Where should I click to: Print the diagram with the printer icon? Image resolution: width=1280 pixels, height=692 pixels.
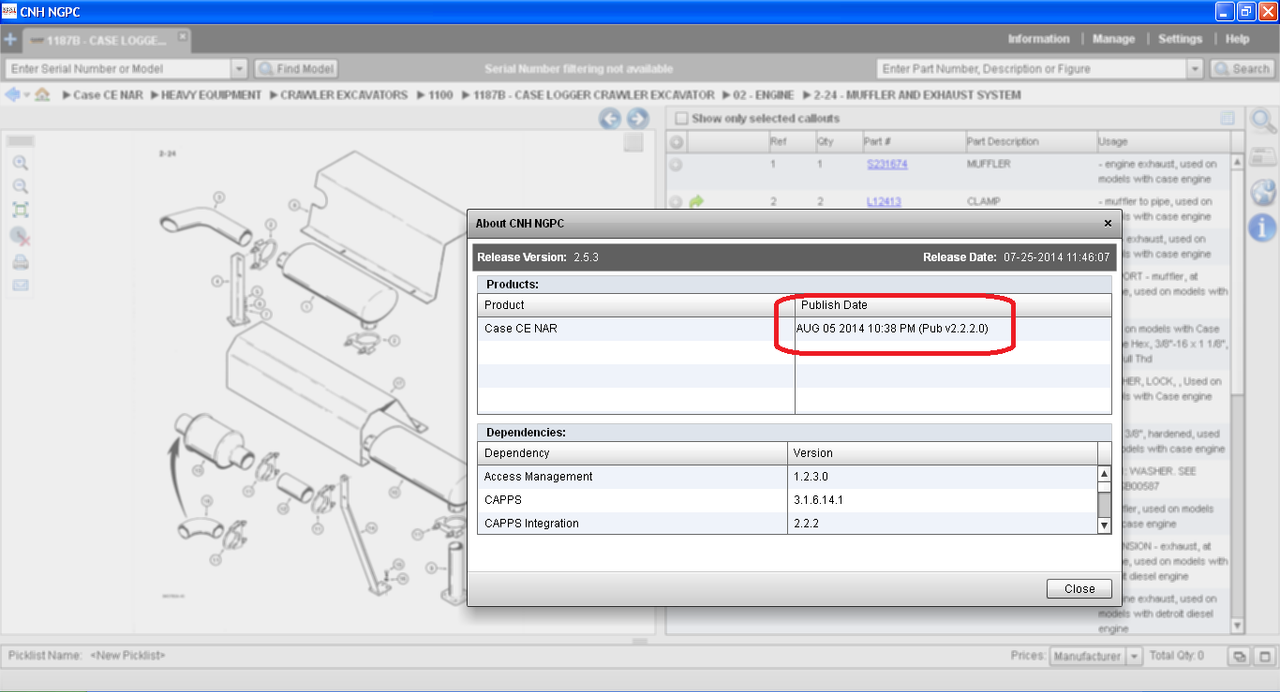point(20,262)
